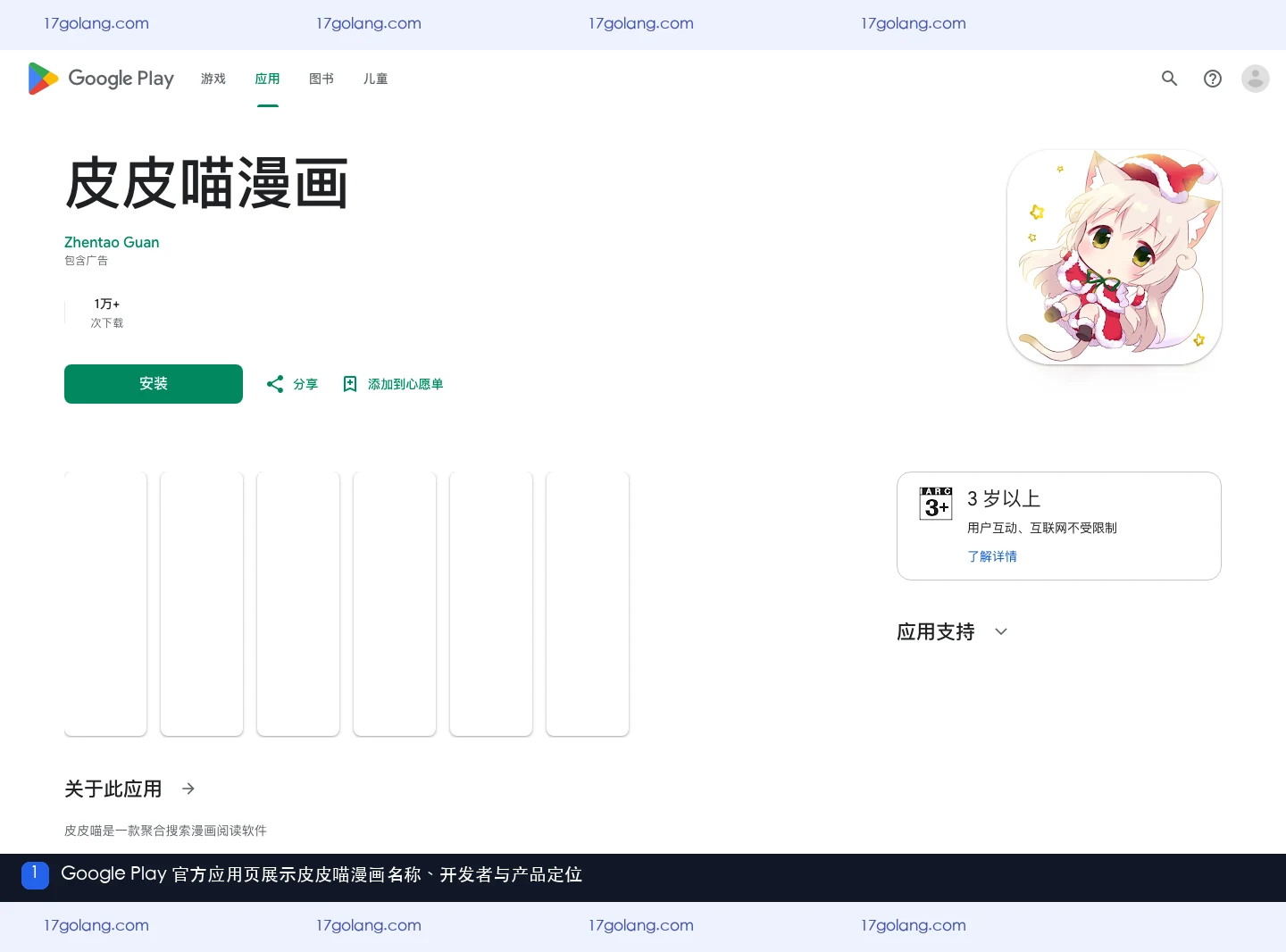Expand the 应用支持 chevron

1001,631
